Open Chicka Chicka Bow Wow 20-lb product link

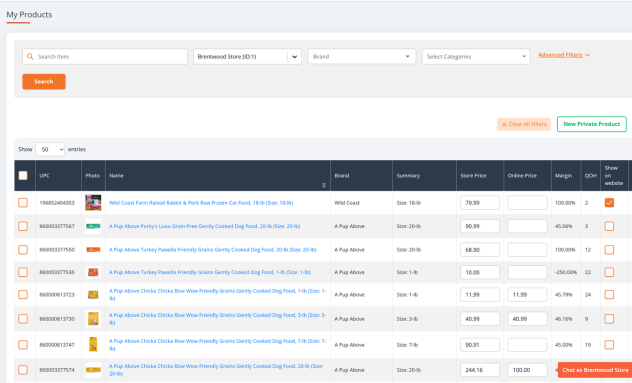pos(216,370)
